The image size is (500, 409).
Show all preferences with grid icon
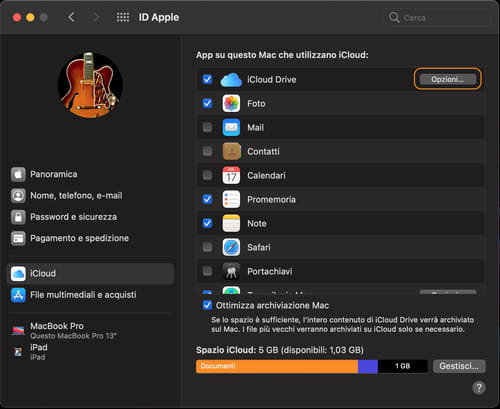123,17
